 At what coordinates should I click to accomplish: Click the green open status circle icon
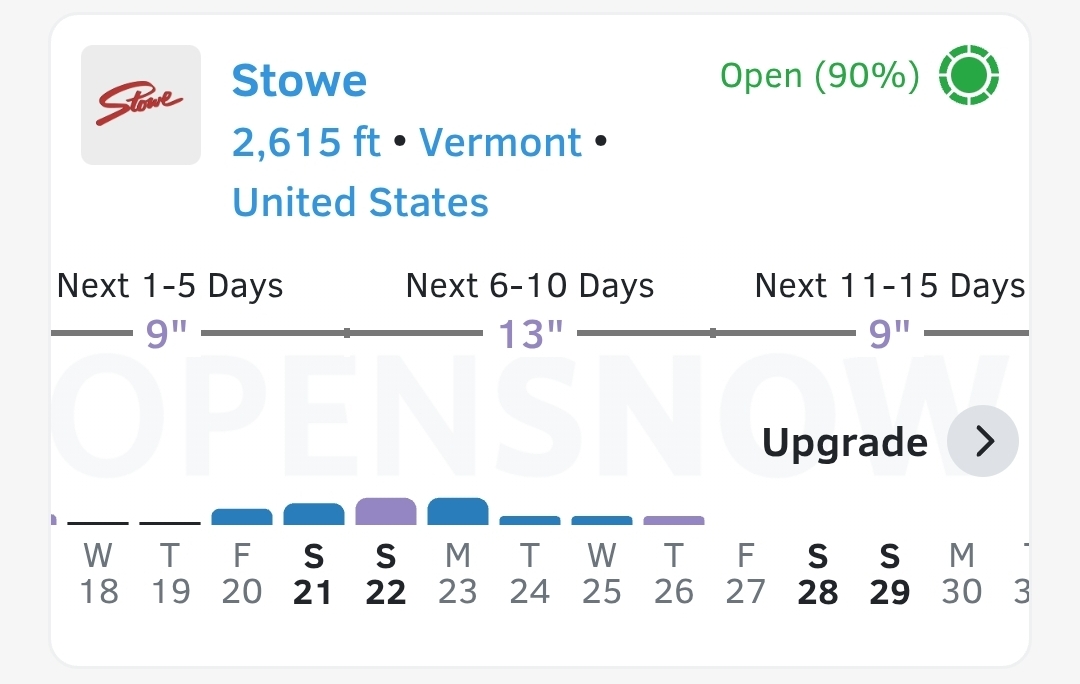(x=969, y=76)
